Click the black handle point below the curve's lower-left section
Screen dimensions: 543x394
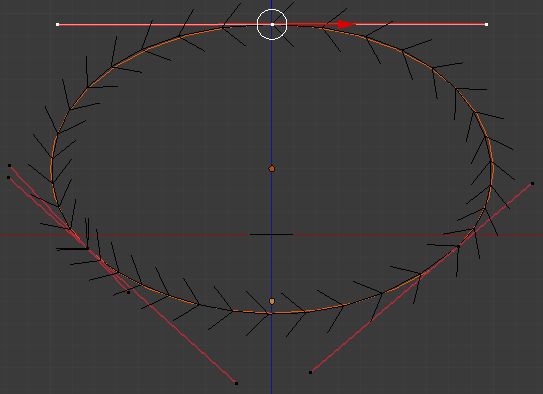pyautogui.click(x=128, y=293)
